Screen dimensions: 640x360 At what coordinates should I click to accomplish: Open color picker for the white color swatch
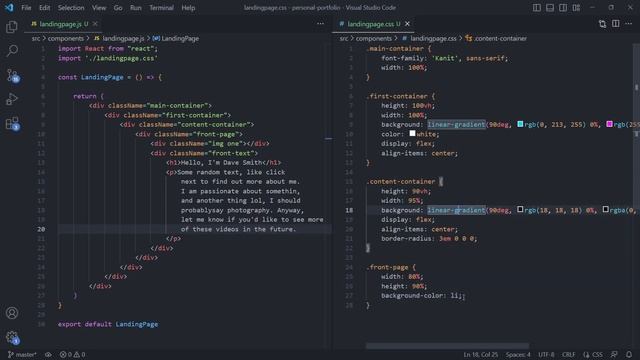(x=412, y=133)
